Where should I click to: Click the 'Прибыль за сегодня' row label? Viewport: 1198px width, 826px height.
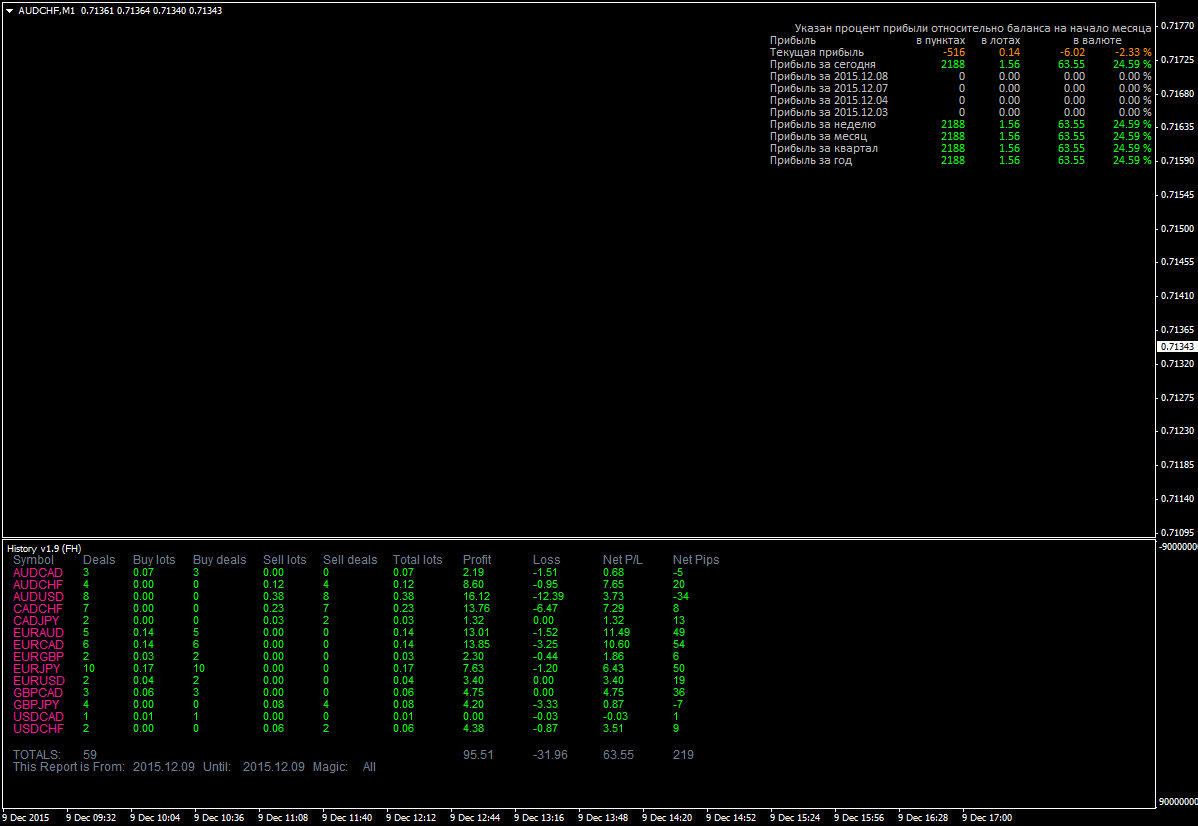[823, 65]
